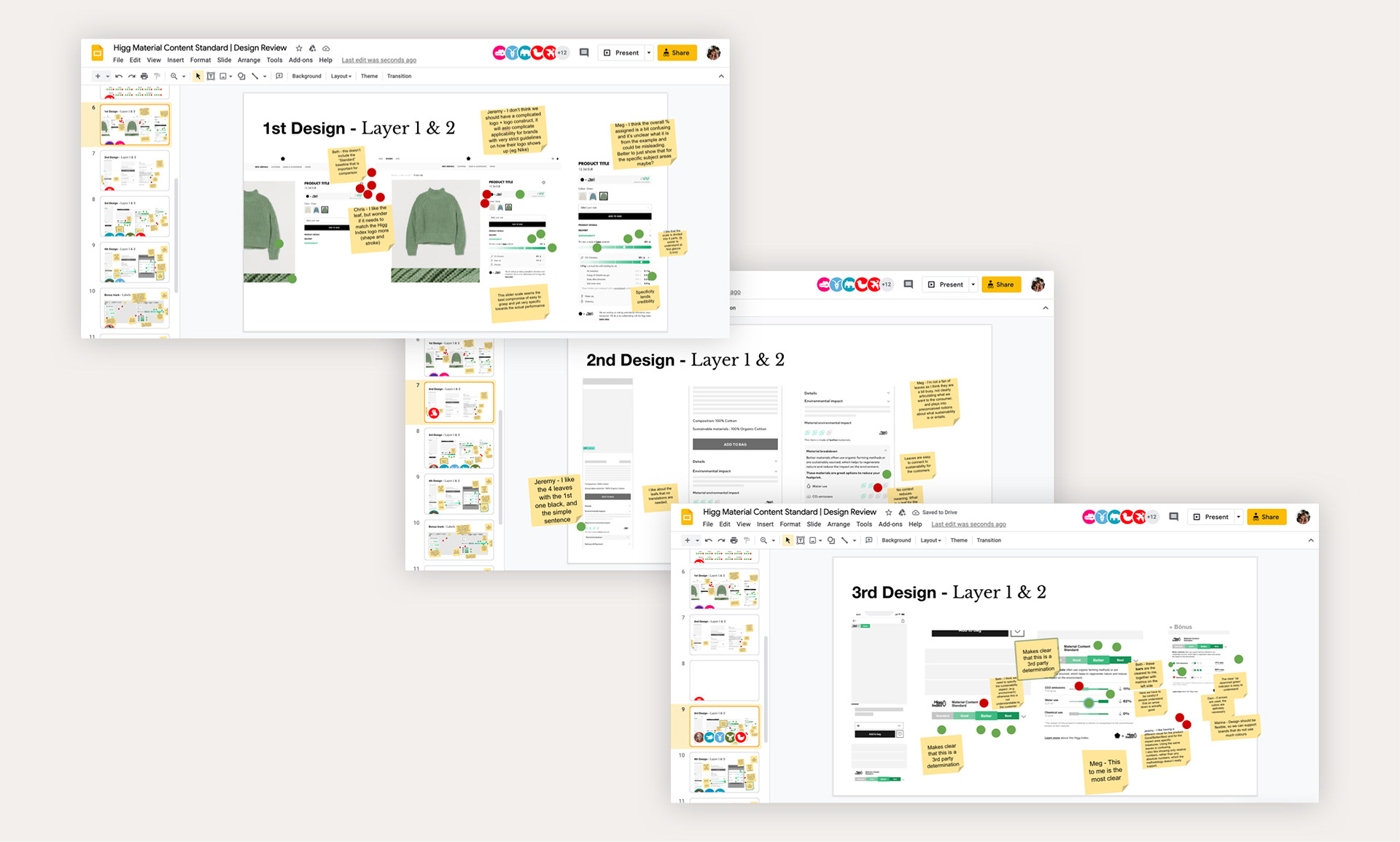
Task: Click the add comment icon in the 3rd Design window toolbar
Action: pyautogui.click(x=868, y=540)
